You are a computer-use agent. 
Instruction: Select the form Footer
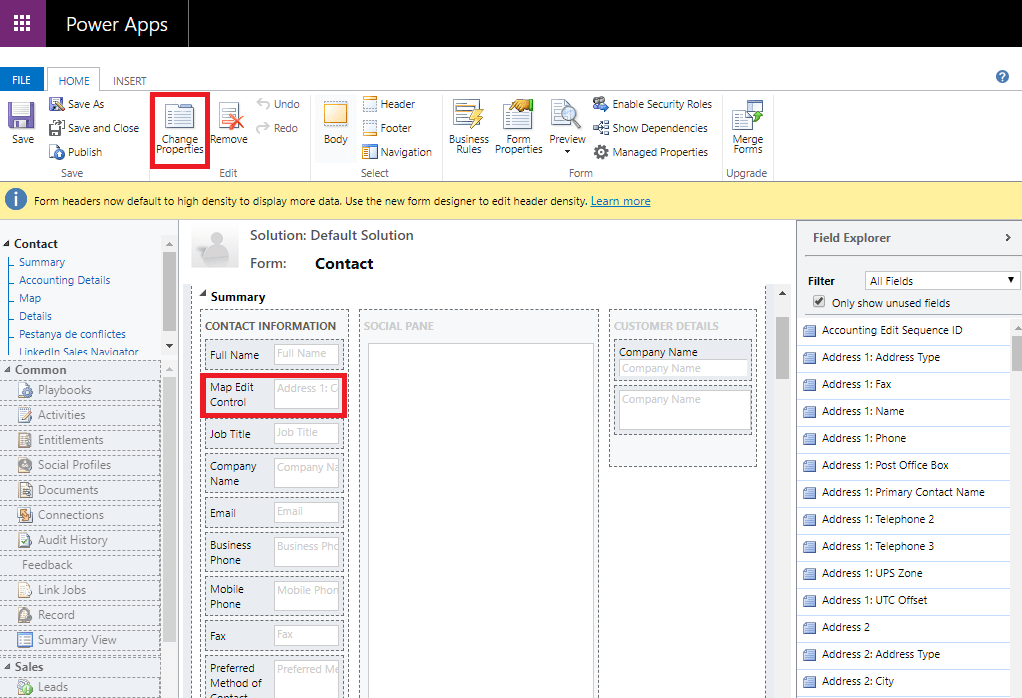pos(387,128)
